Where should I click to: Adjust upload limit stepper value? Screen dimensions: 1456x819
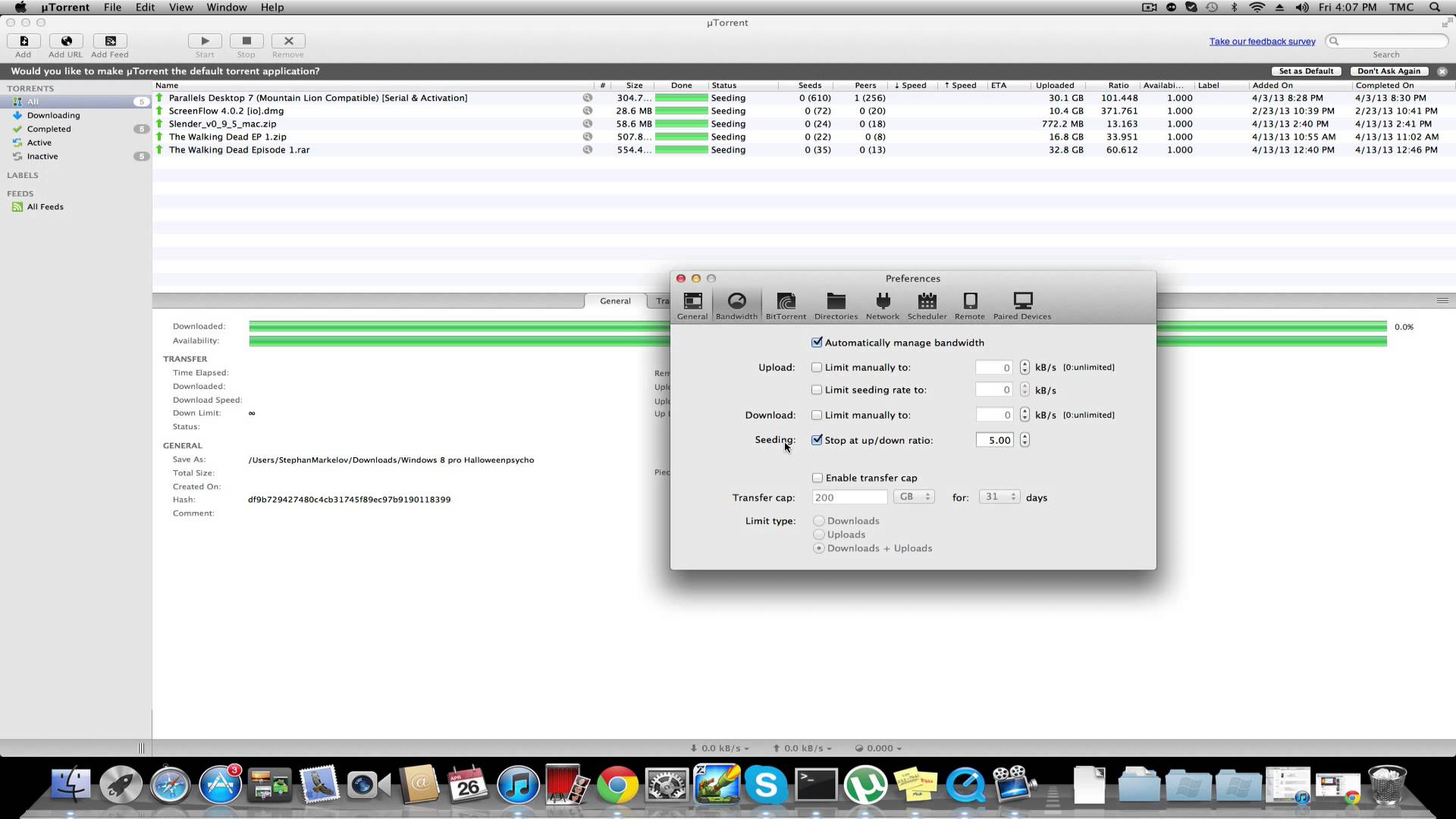tap(1024, 367)
